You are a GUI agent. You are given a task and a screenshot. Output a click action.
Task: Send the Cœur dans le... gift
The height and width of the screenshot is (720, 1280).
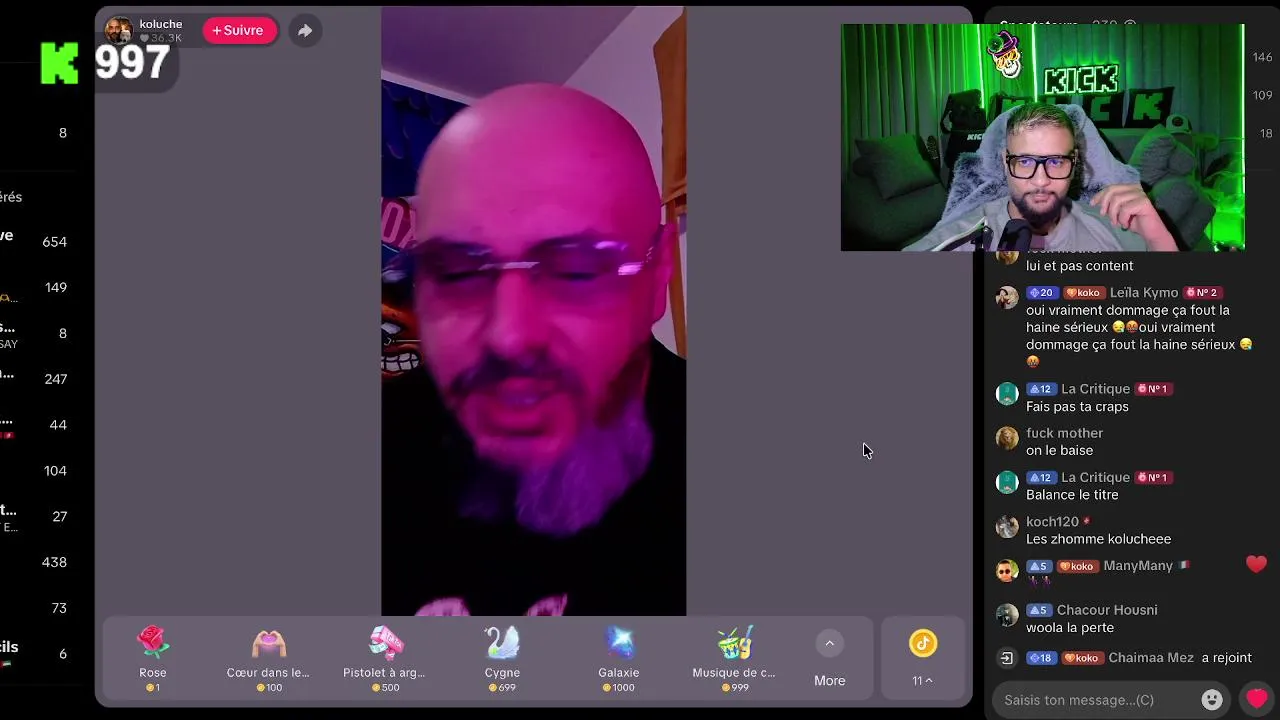click(x=268, y=658)
